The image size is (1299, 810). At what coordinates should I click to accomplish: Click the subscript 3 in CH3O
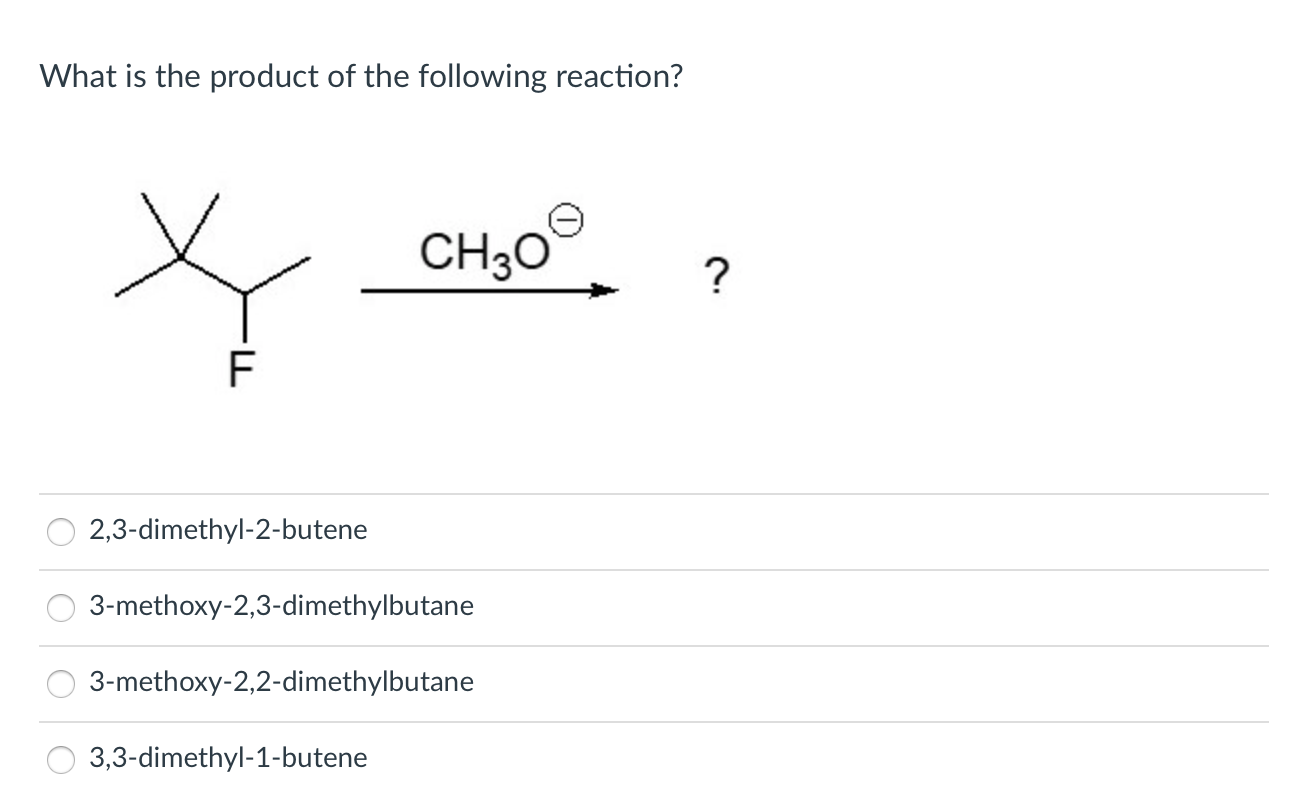pos(503,265)
